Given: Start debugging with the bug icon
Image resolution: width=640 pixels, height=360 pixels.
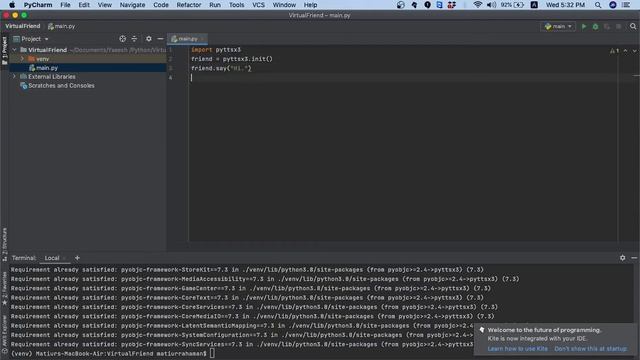Looking at the screenshot, I should [596, 27].
